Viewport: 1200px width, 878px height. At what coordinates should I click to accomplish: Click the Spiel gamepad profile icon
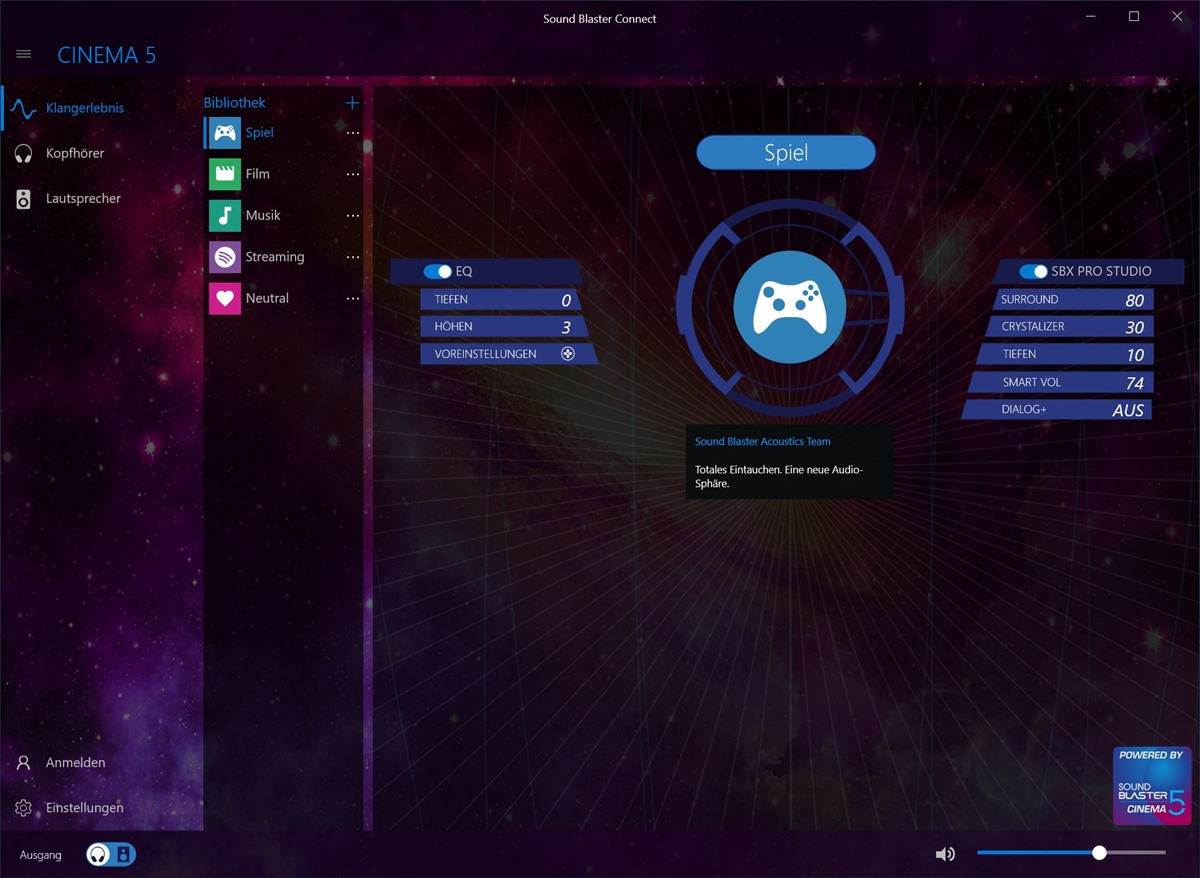pos(225,132)
